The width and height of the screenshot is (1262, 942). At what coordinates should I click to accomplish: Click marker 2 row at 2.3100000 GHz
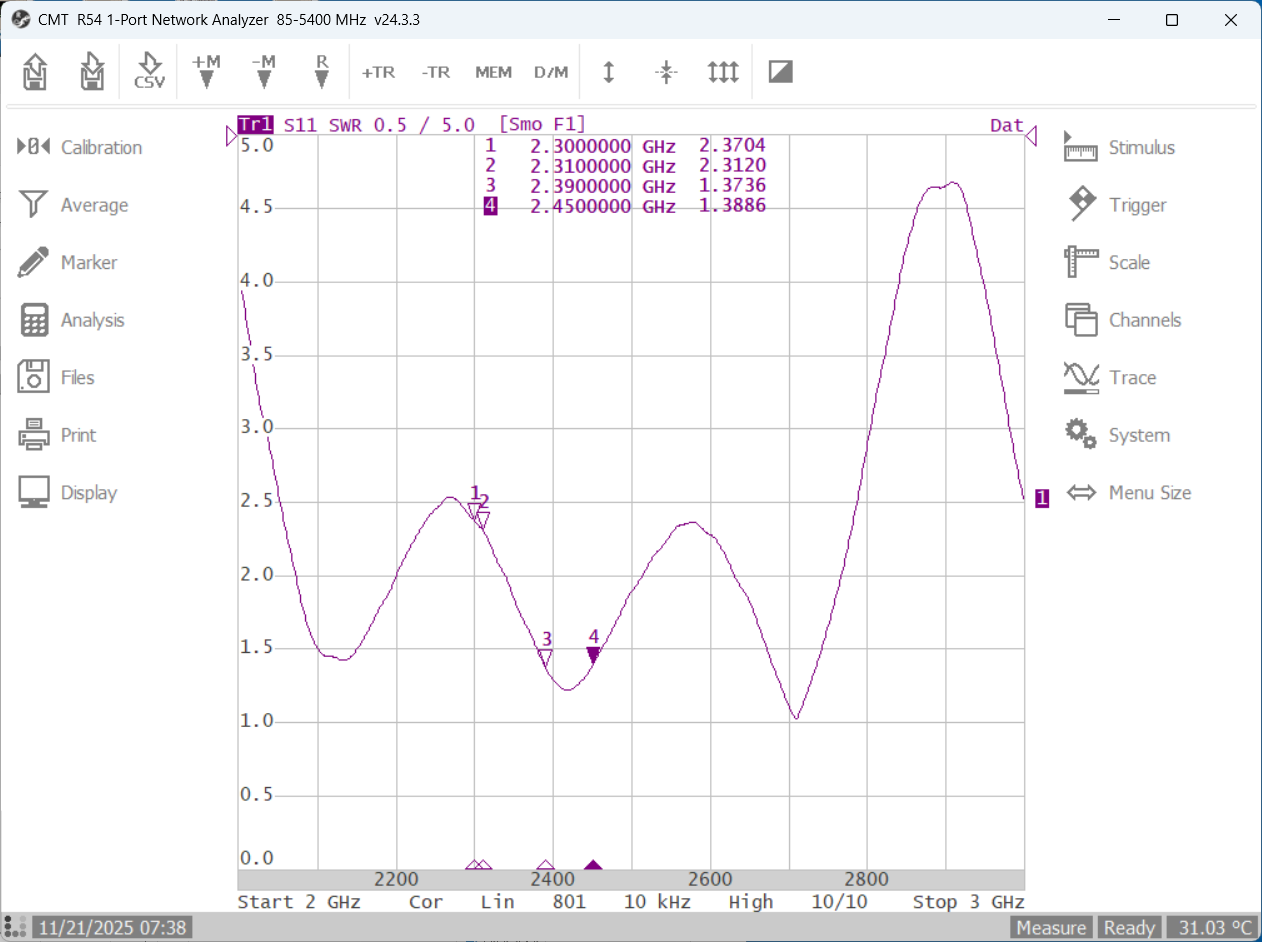point(625,166)
